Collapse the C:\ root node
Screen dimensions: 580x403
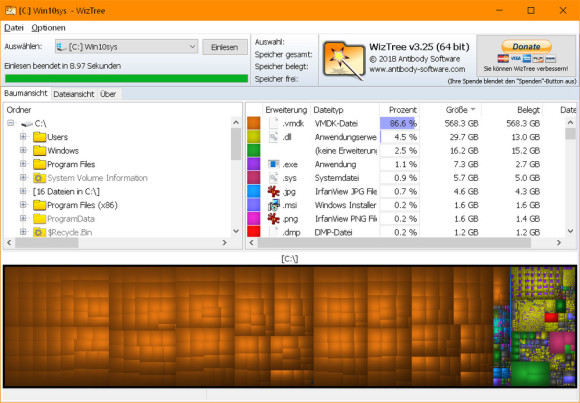tap(10, 123)
